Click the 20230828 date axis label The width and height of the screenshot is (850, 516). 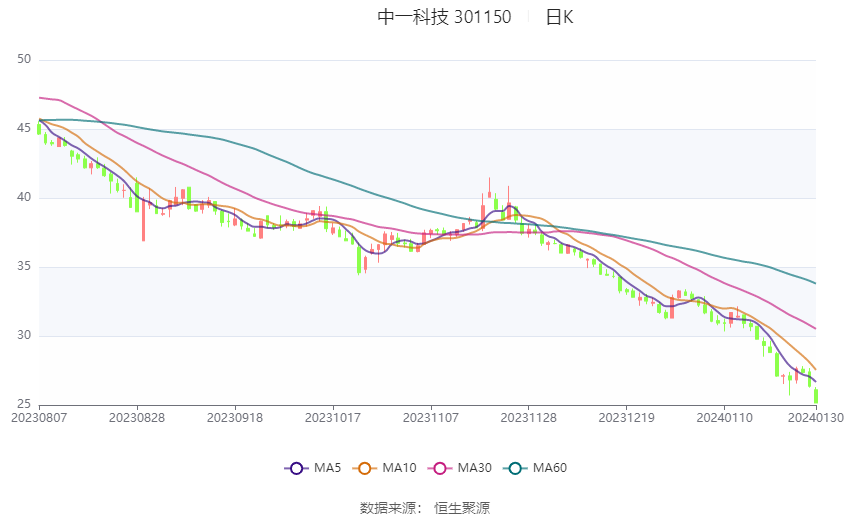[137, 418]
